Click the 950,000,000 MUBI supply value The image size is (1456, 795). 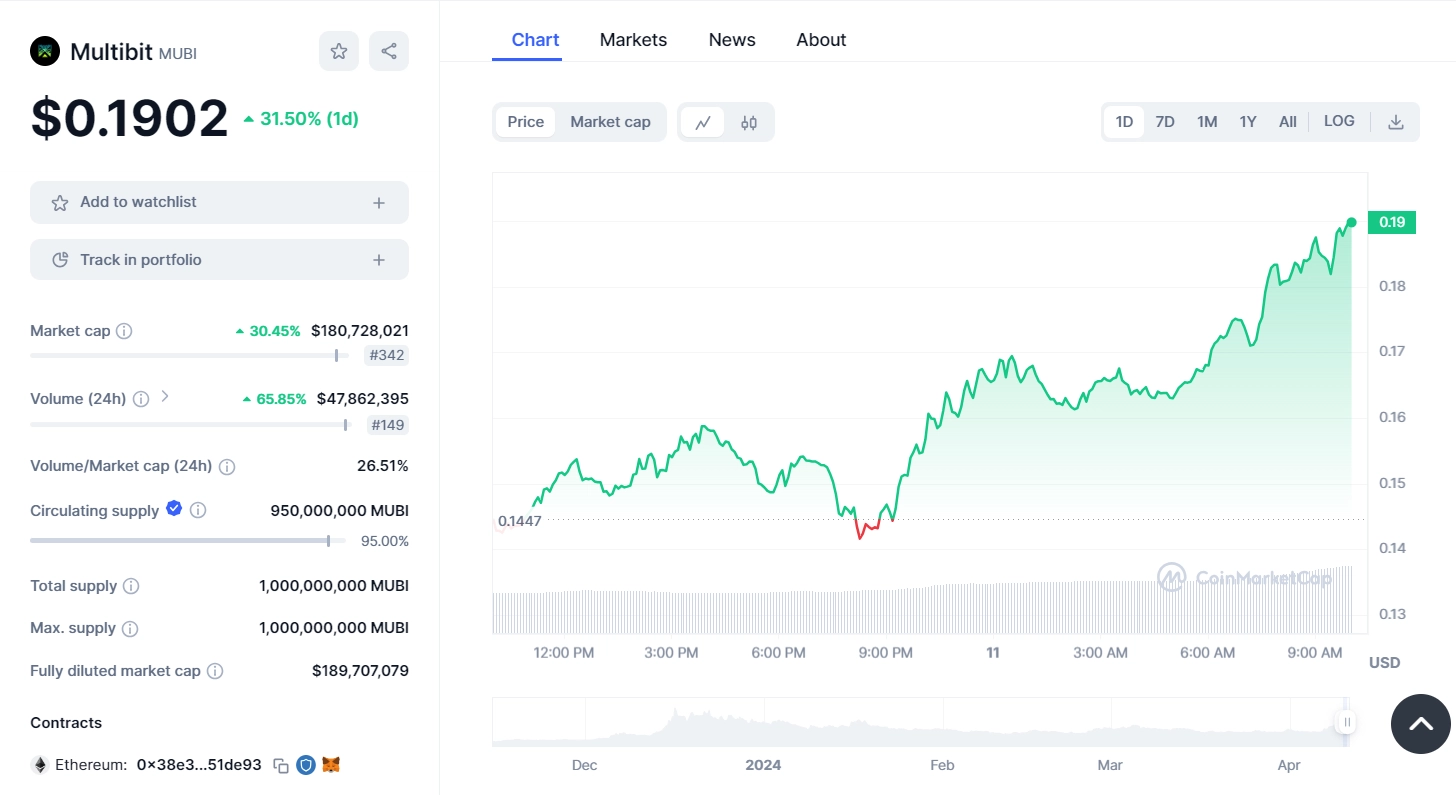(x=340, y=510)
